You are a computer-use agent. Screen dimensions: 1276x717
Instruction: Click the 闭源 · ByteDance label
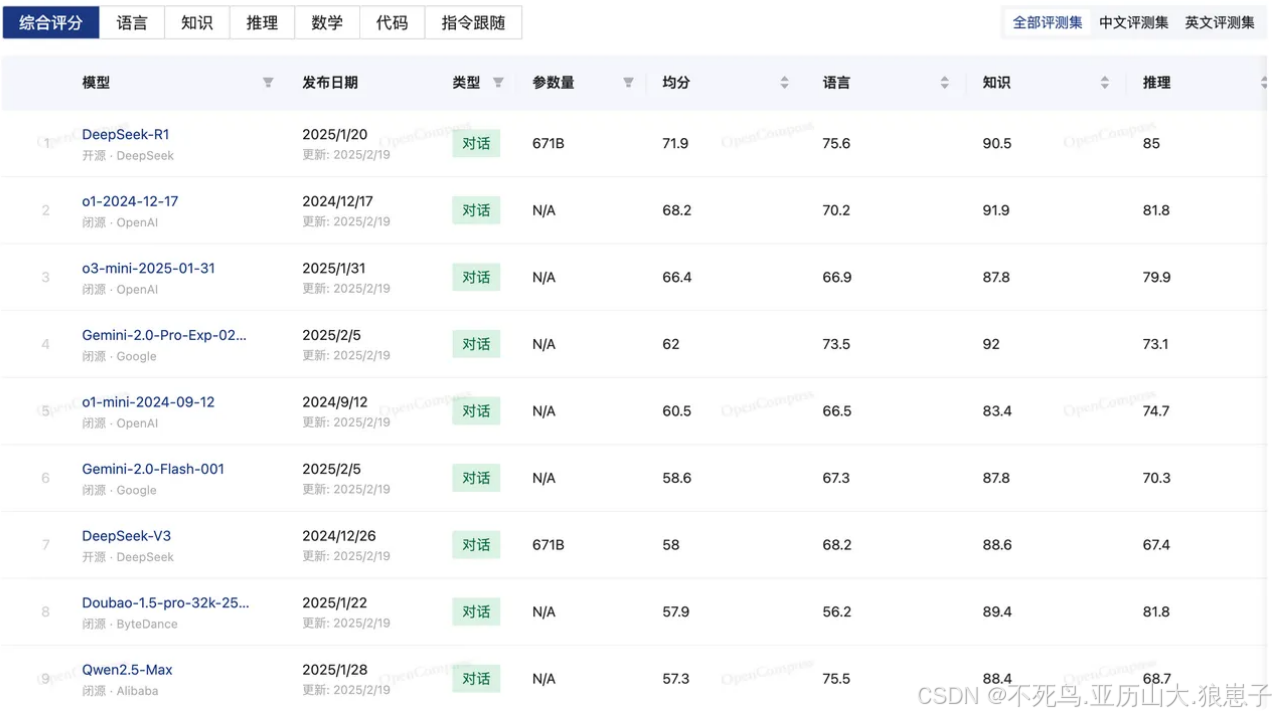[x=130, y=624]
